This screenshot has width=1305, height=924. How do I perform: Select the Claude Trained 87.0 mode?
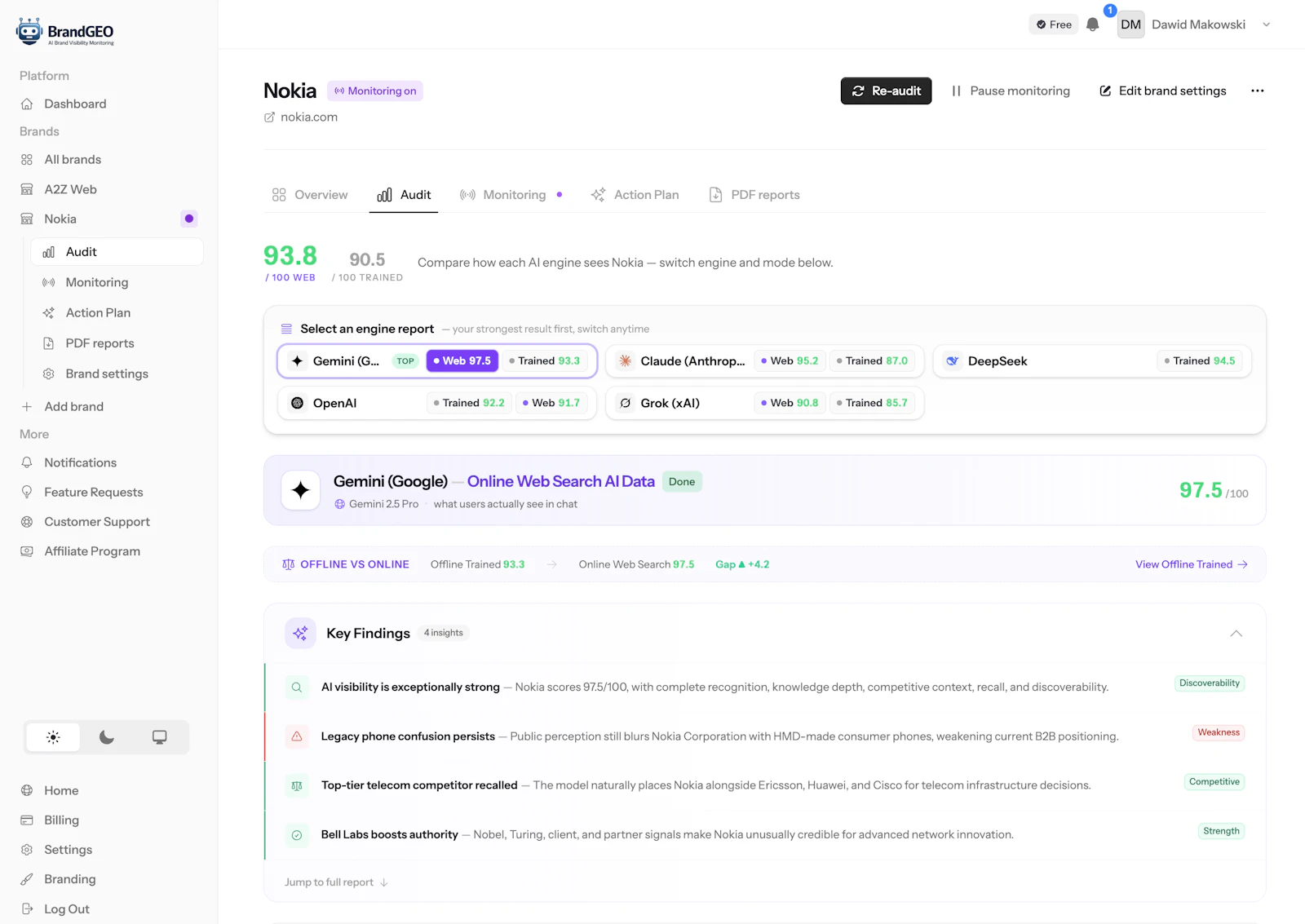tap(872, 360)
